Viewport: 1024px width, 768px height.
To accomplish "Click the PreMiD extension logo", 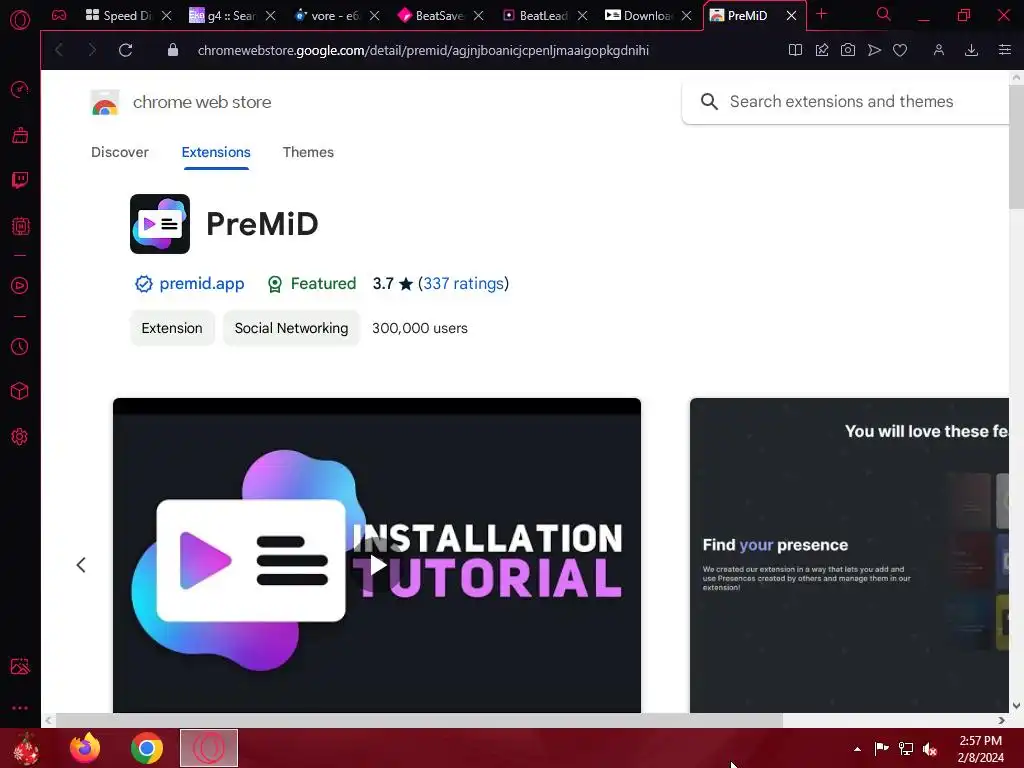I will 160,223.
